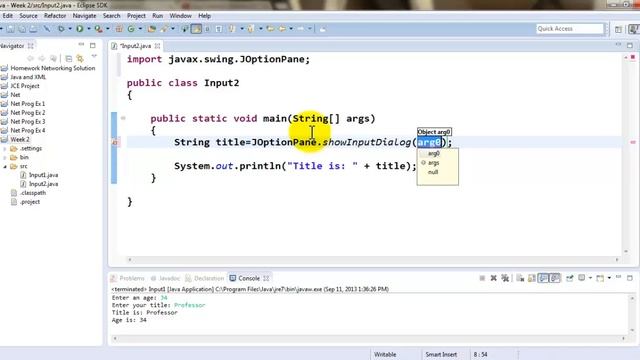
Task: Open the External Tools dropdown arrow
Action: tap(108, 29)
